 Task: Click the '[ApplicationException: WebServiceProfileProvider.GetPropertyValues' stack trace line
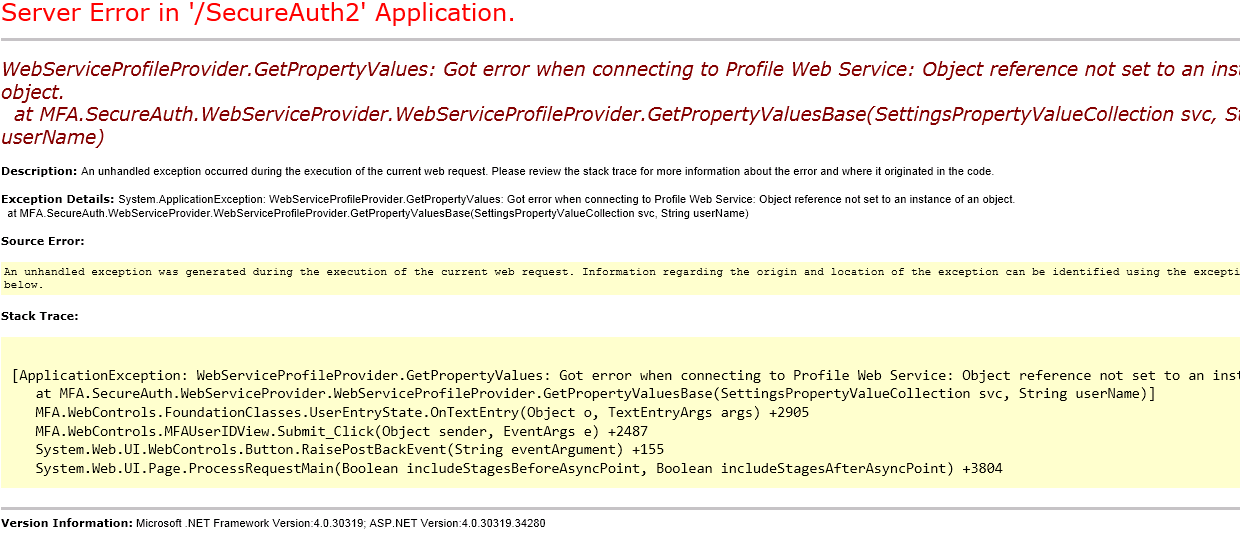(625, 376)
